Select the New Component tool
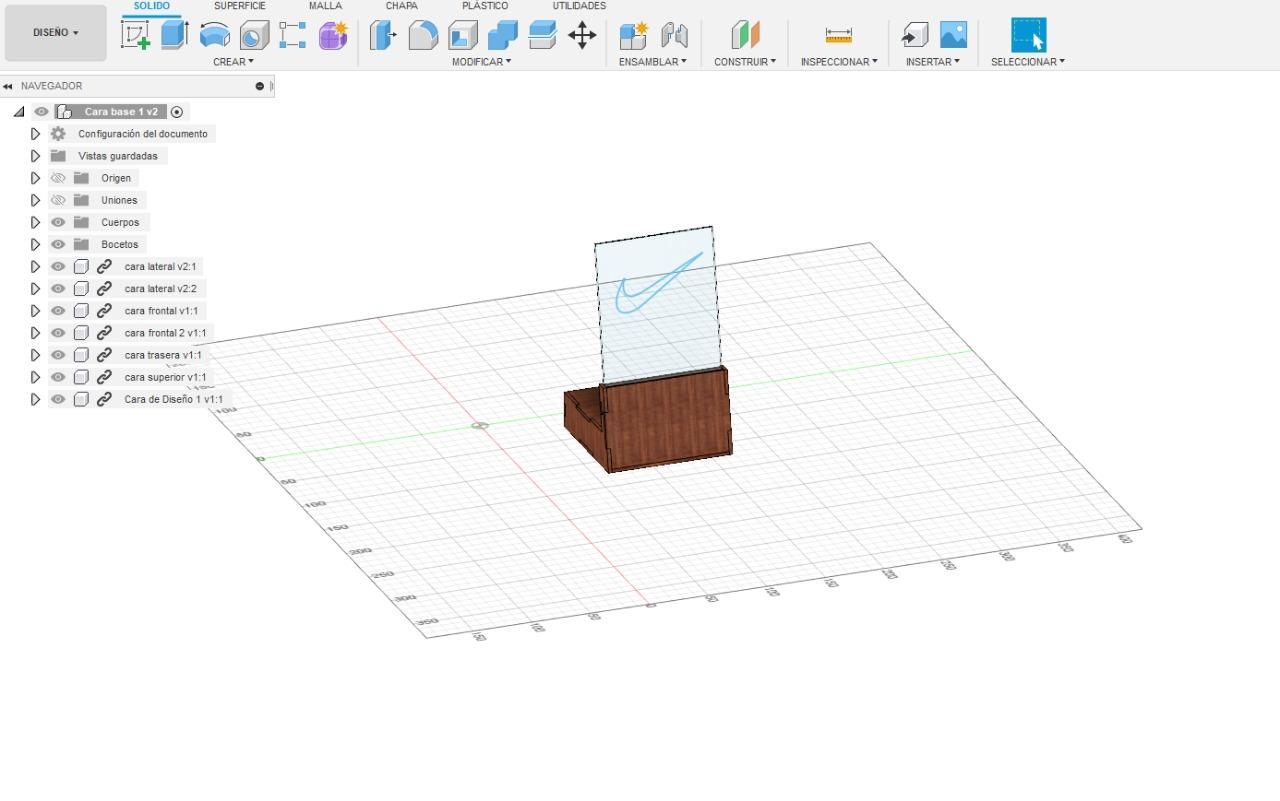This screenshot has height=801, width=1280. (633, 36)
